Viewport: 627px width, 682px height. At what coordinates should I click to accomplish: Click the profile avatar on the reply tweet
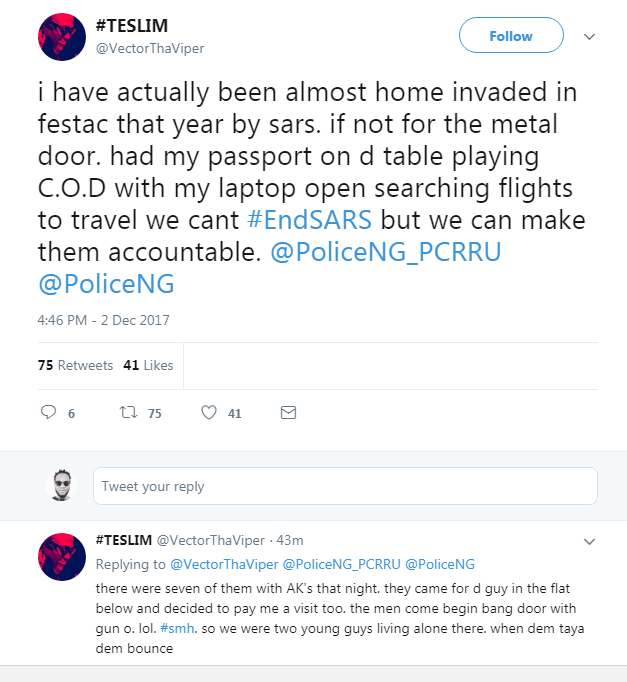[62, 557]
